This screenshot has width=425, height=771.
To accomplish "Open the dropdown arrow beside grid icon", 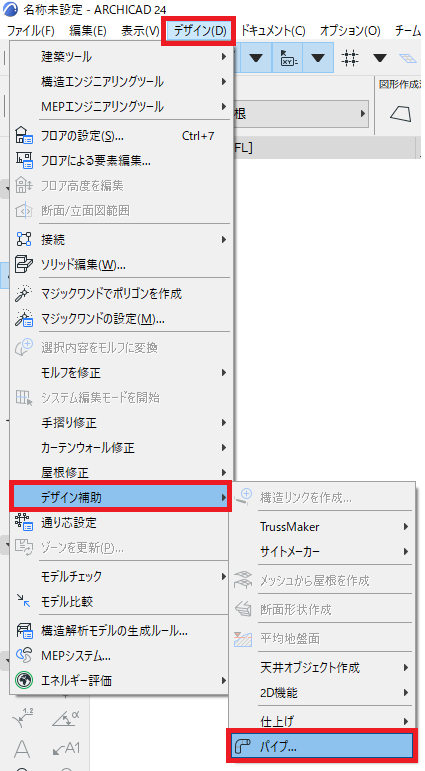I will (x=379, y=58).
